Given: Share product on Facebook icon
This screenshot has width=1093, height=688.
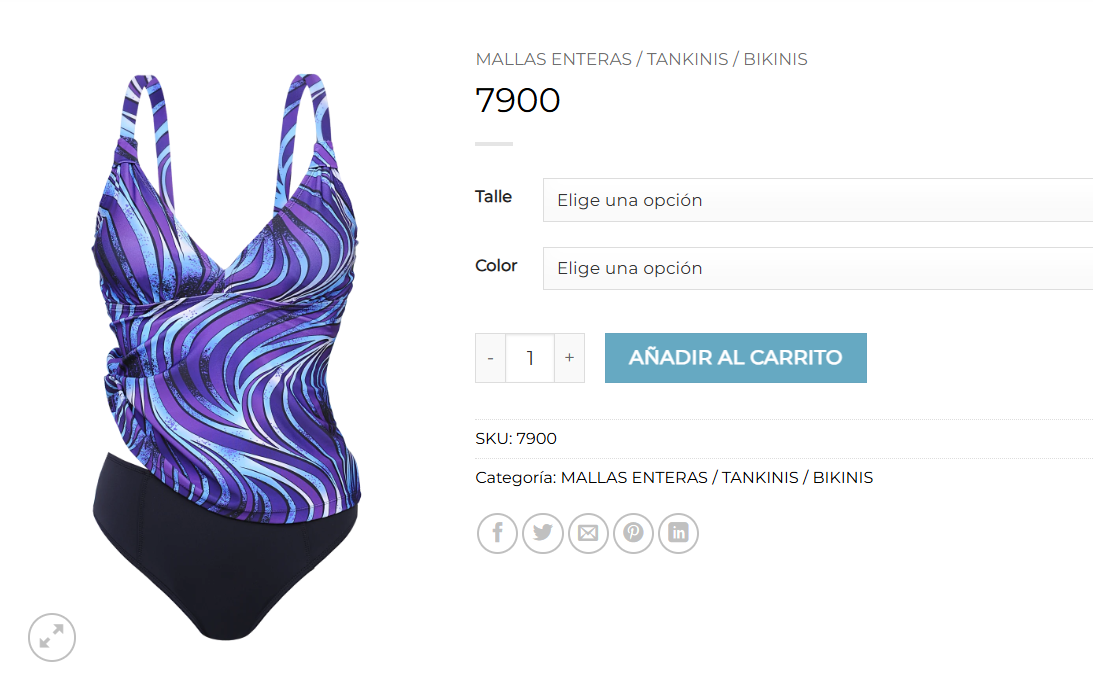Looking at the screenshot, I should point(497,533).
